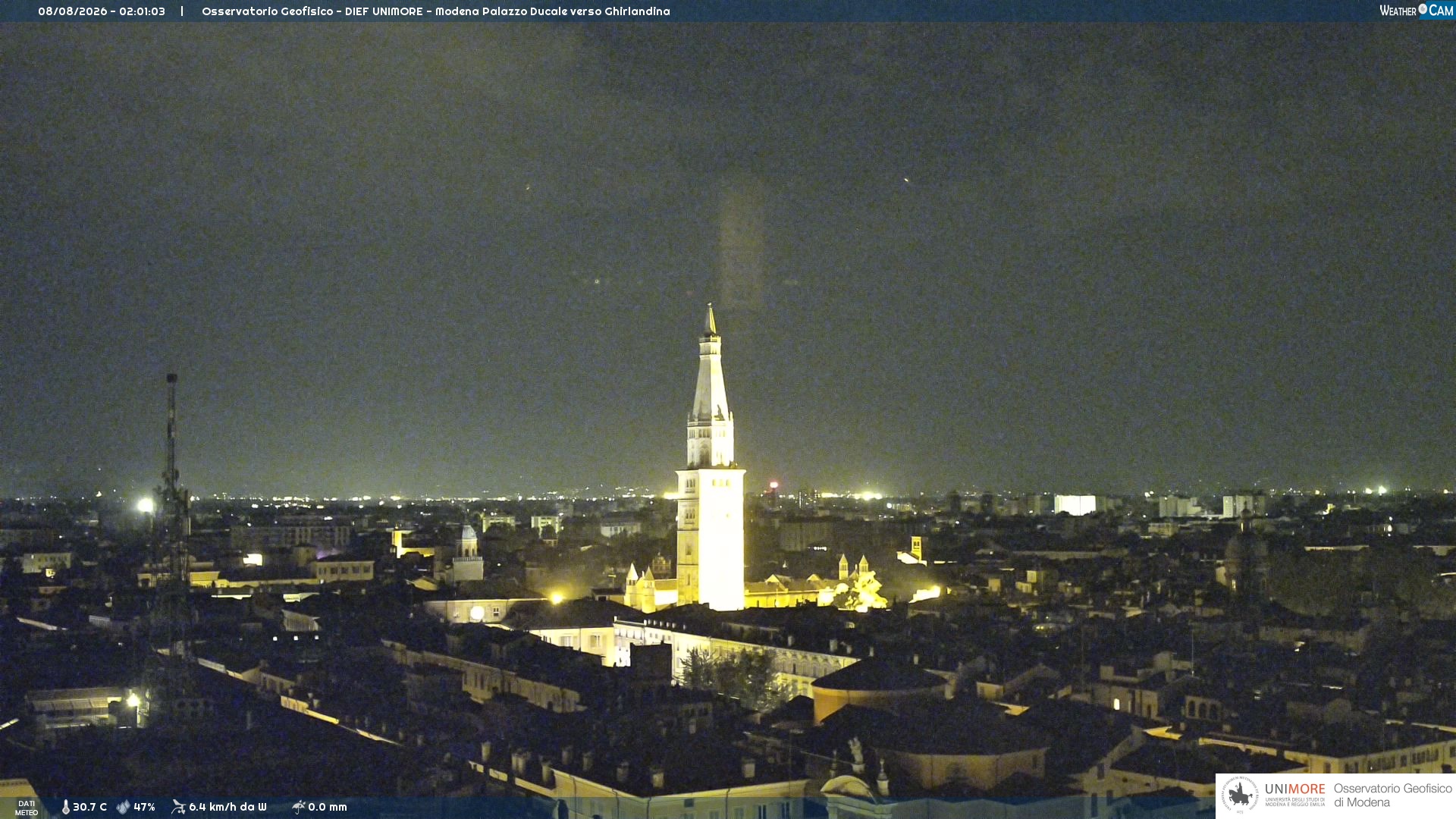
Task: Select the Osservatorio Geofisico camera title
Action: point(436,11)
